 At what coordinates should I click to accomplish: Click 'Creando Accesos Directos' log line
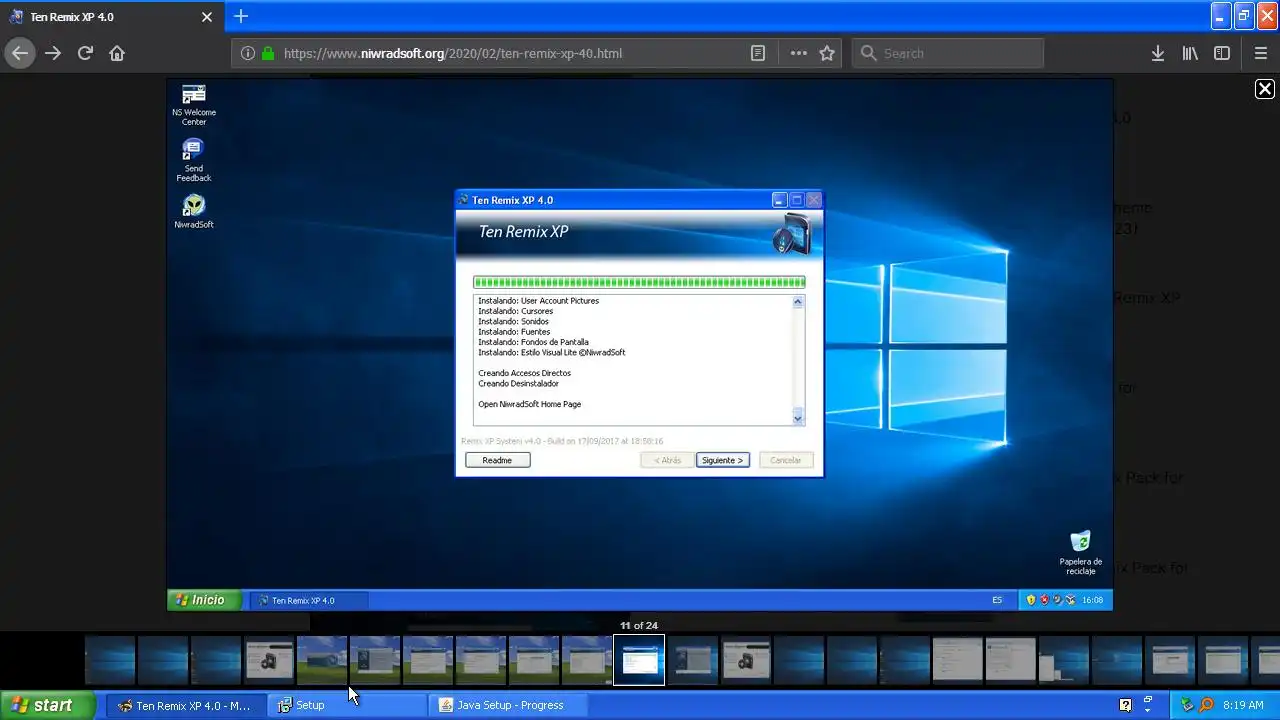tap(524, 373)
